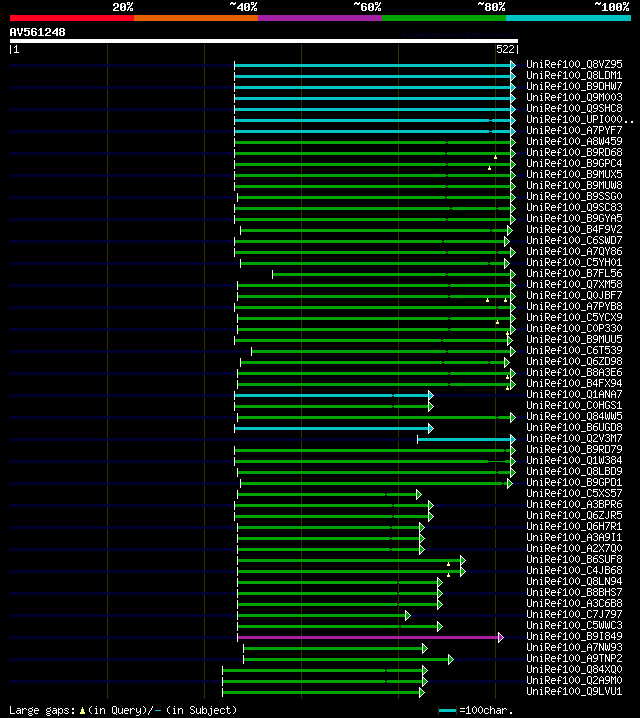Select the UniRef100_Q0JBF7 label
640x718 pixels.
[574, 295]
